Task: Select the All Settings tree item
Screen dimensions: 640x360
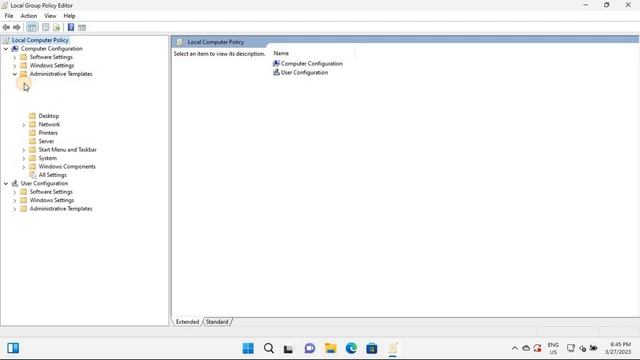Action: click(53, 175)
